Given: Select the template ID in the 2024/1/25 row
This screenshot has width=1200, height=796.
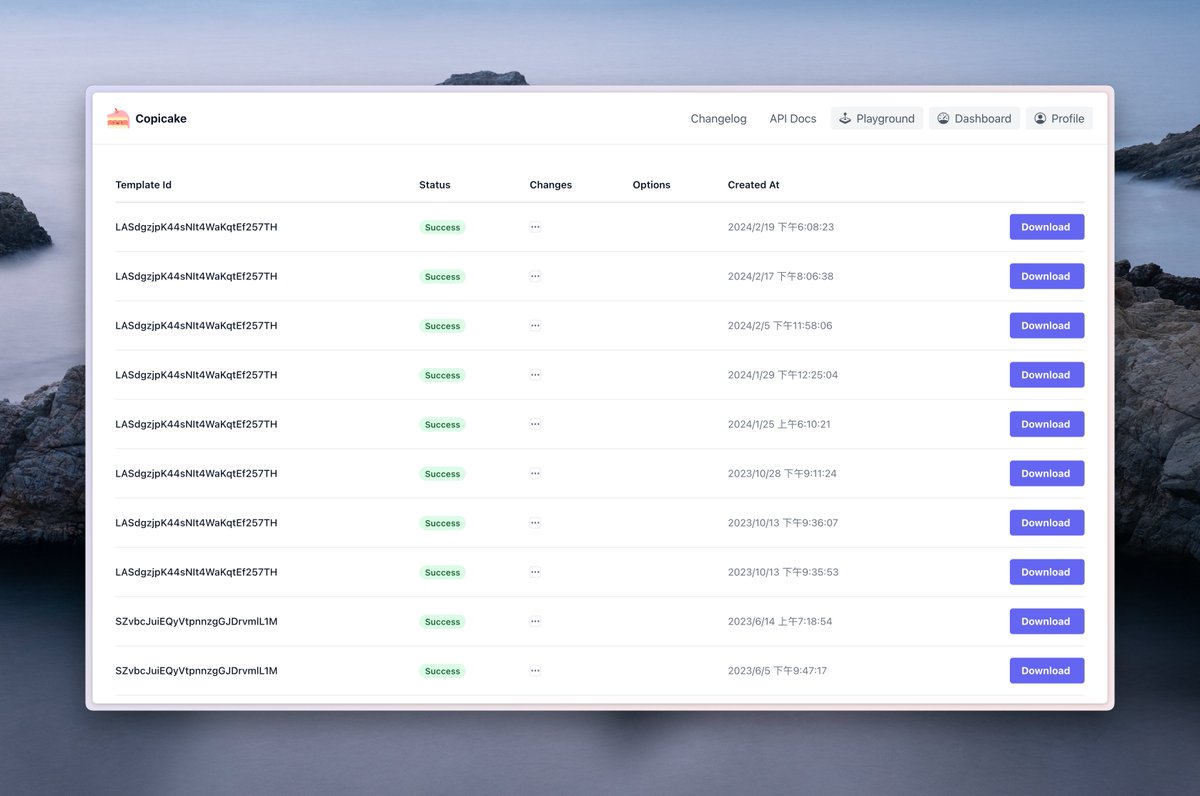Looking at the screenshot, I should (x=196, y=424).
